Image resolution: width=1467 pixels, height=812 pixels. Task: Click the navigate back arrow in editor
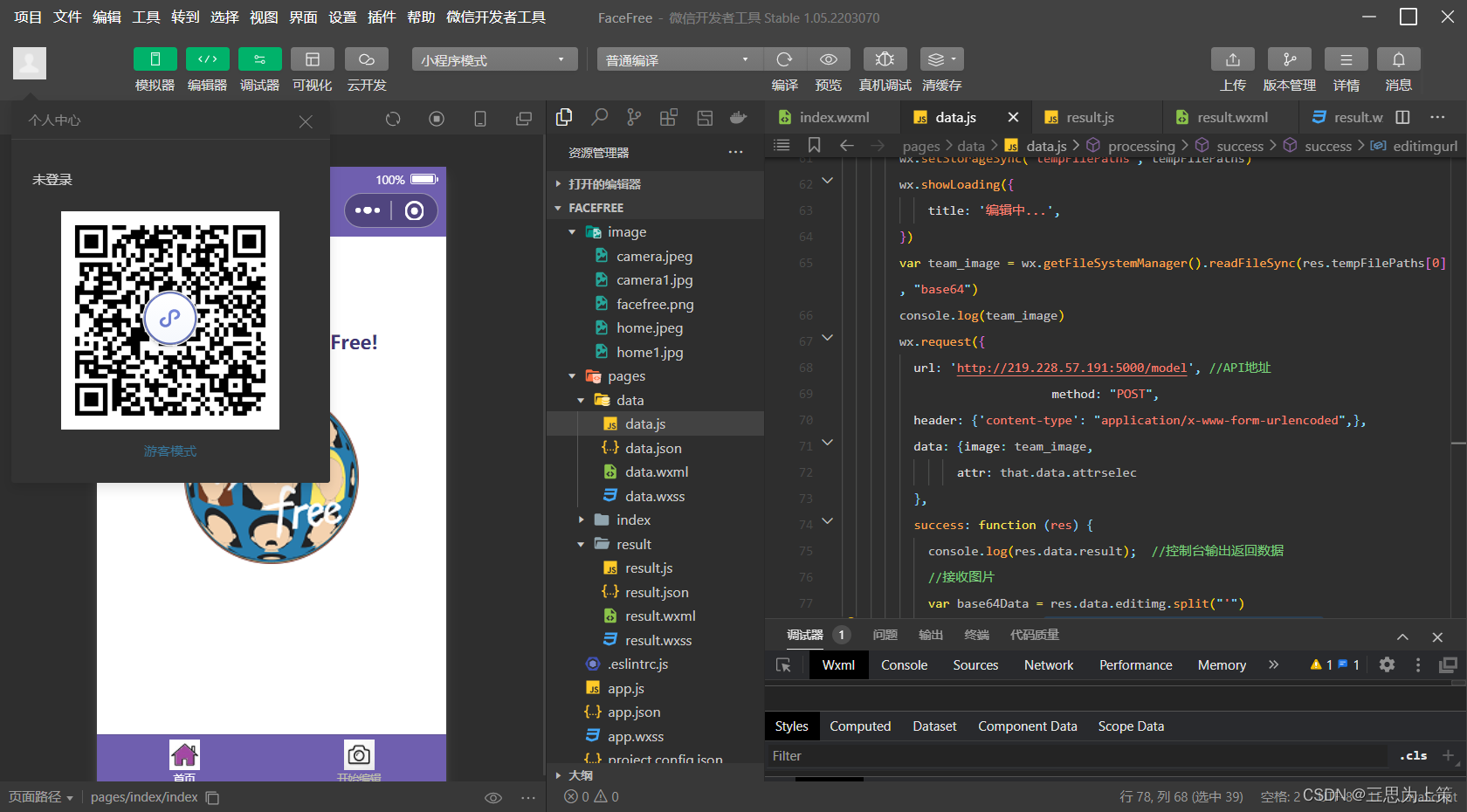[x=846, y=146]
